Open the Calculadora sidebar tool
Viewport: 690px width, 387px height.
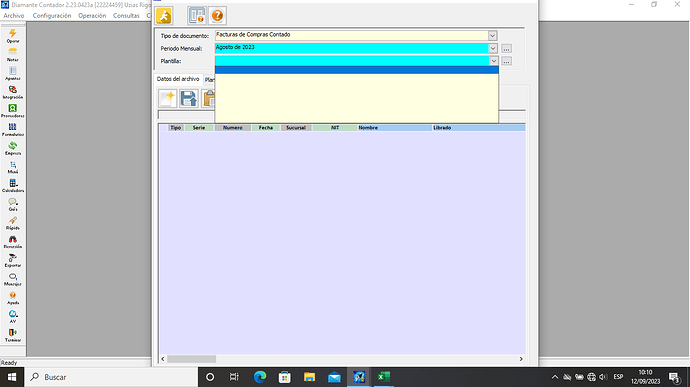click(x=13, y=185)
